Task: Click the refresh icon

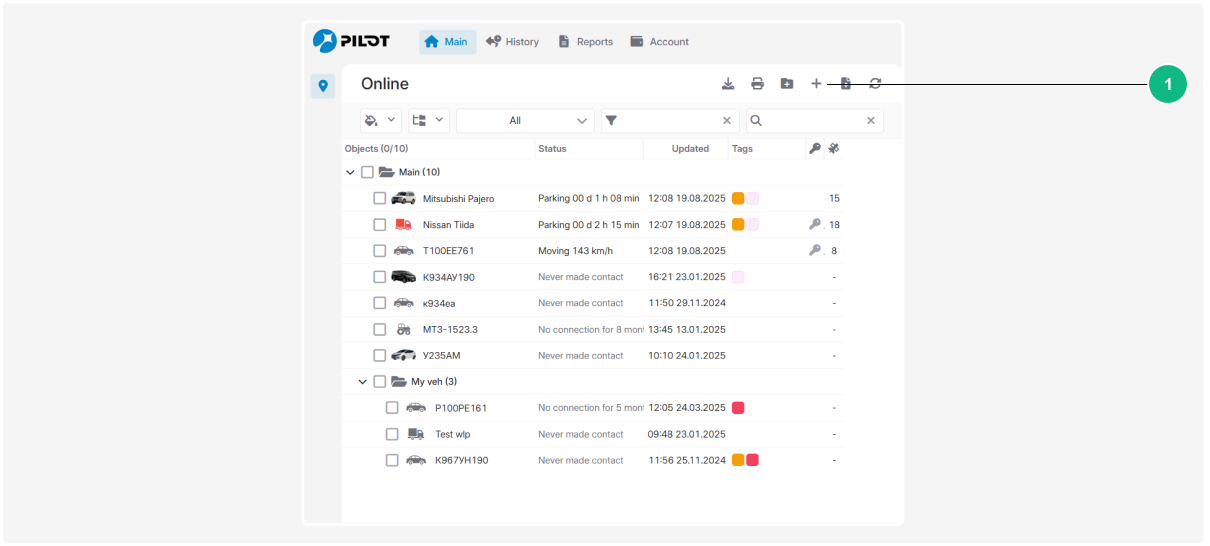Action: pyautogui.click(x=875, y=84)
